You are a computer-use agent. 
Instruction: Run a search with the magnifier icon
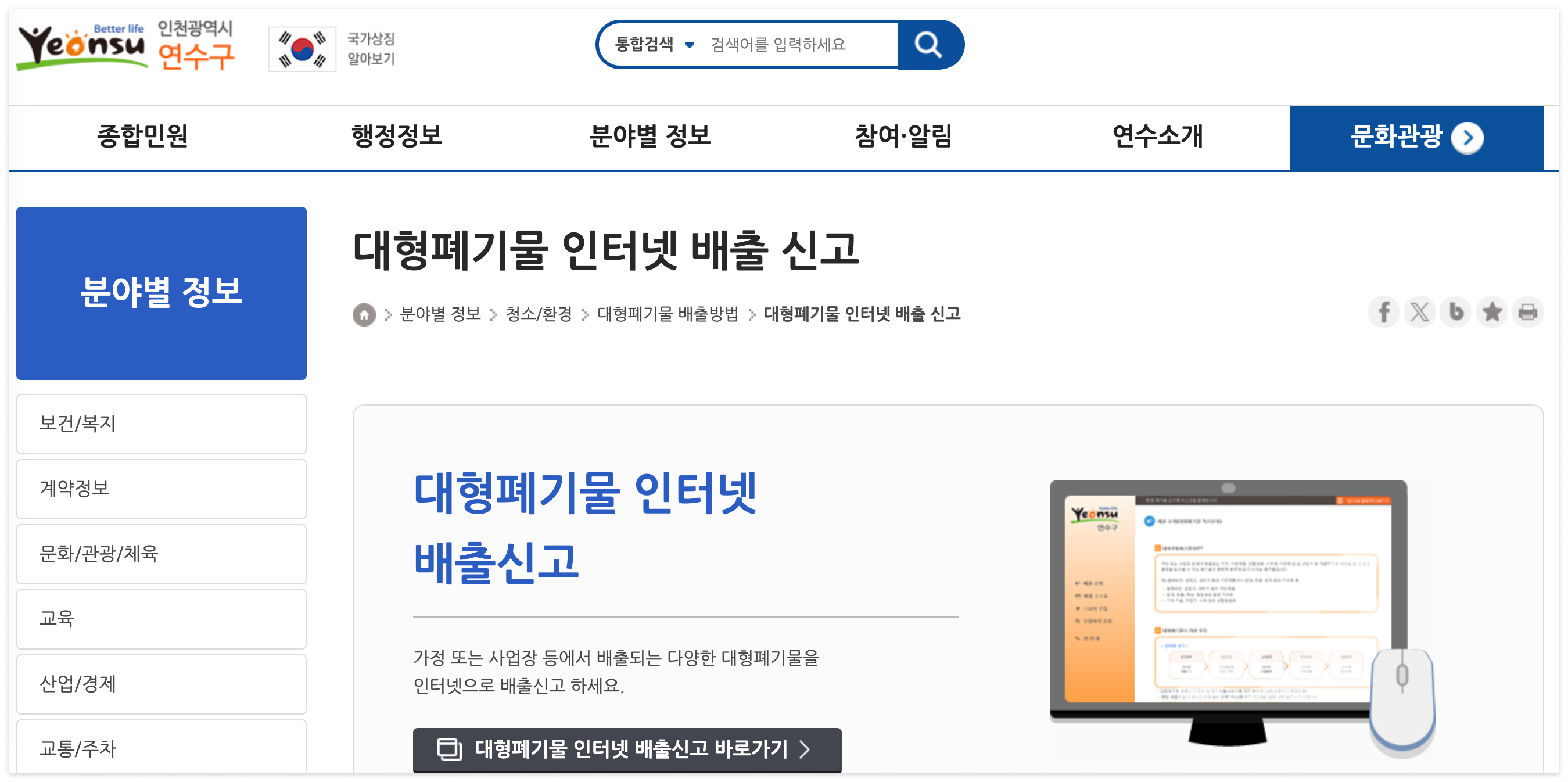(928, 44)
